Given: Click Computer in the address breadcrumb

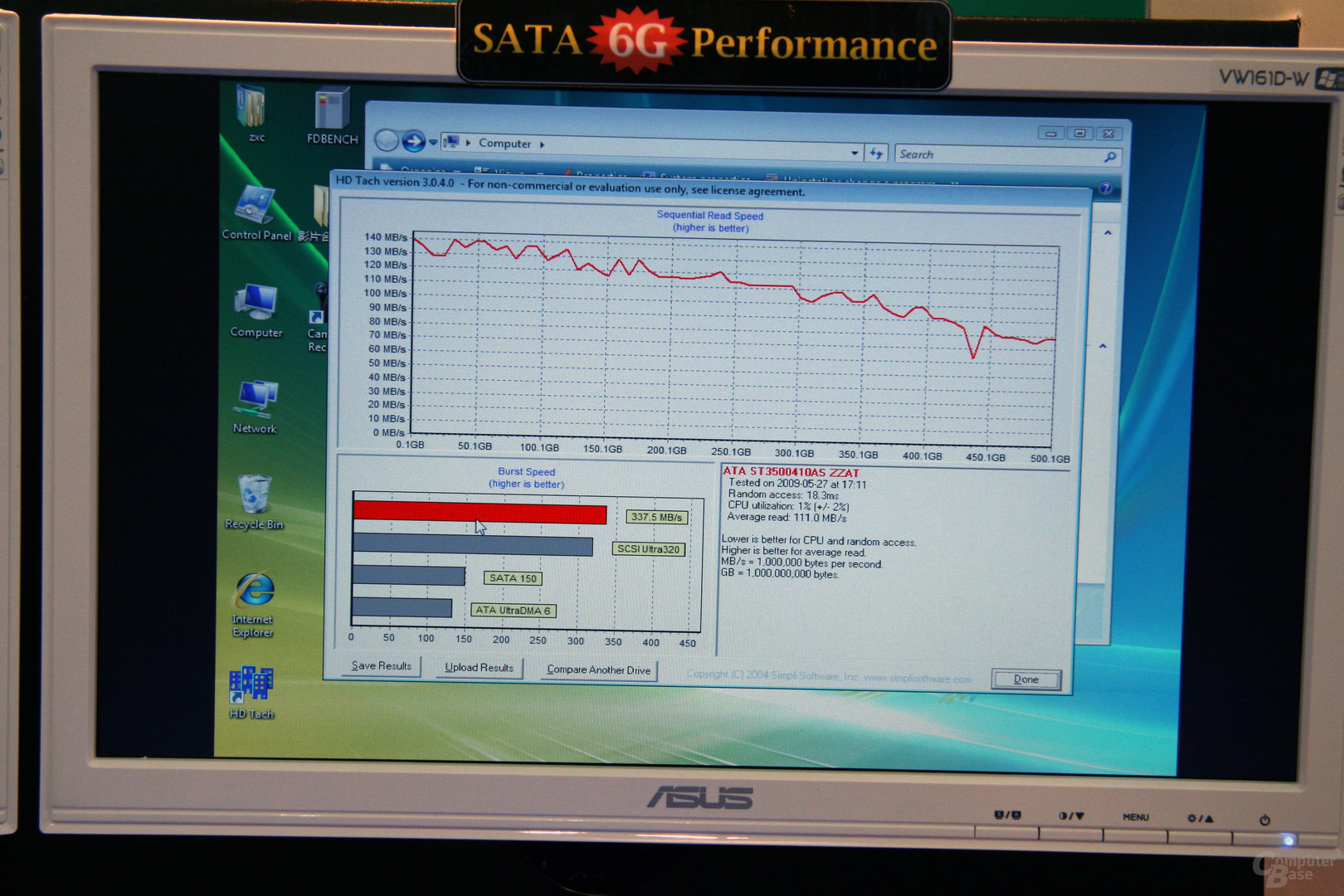Looking at the screenshot, I should click(x=504, y=144).
